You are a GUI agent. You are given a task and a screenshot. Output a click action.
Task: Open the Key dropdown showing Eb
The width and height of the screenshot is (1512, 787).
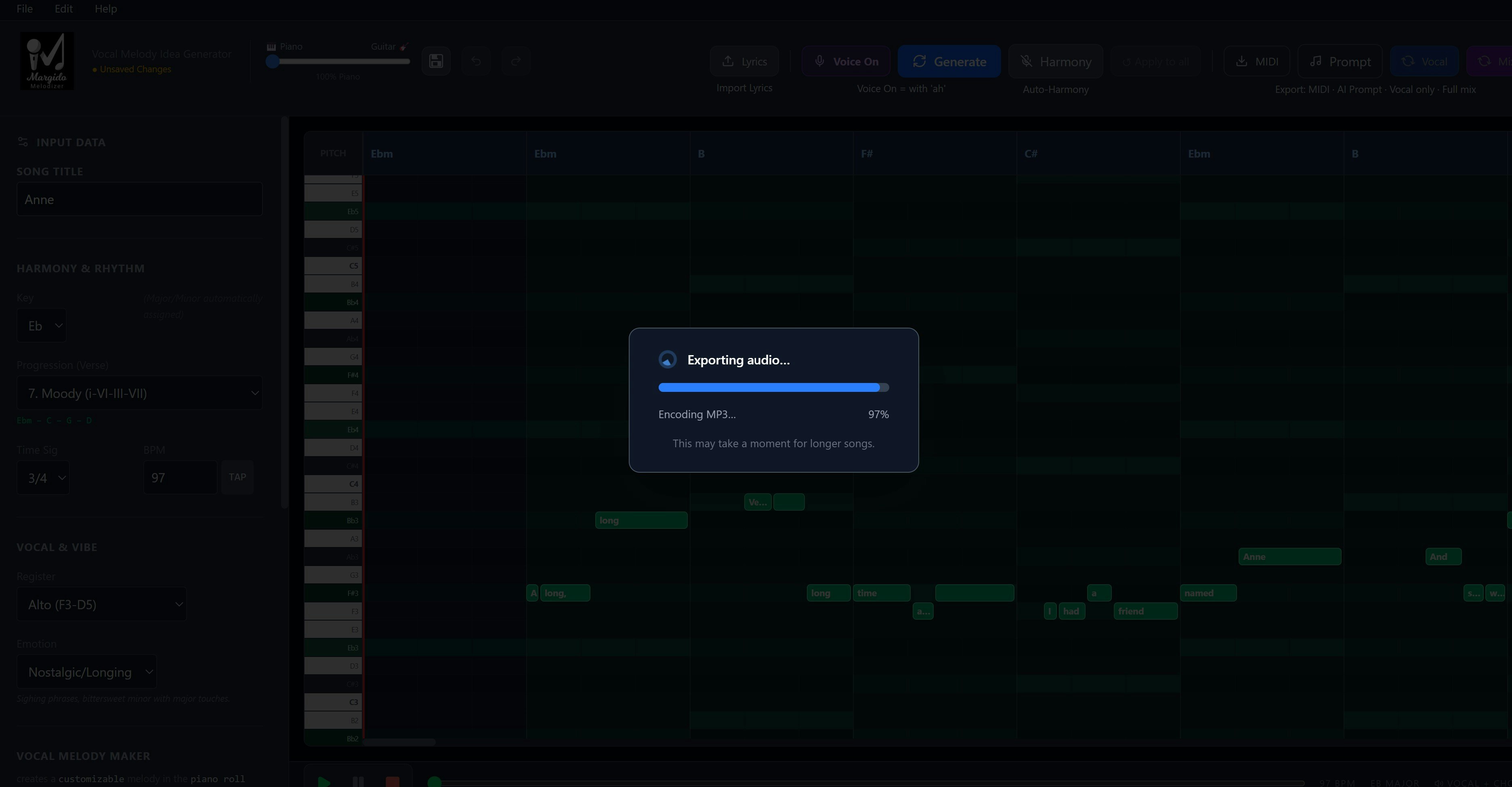point(42,325)
